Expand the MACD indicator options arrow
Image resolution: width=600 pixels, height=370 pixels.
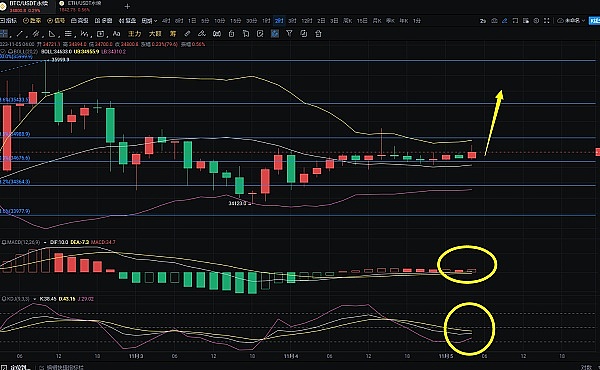pyautogui.click(x=45, y=242)
